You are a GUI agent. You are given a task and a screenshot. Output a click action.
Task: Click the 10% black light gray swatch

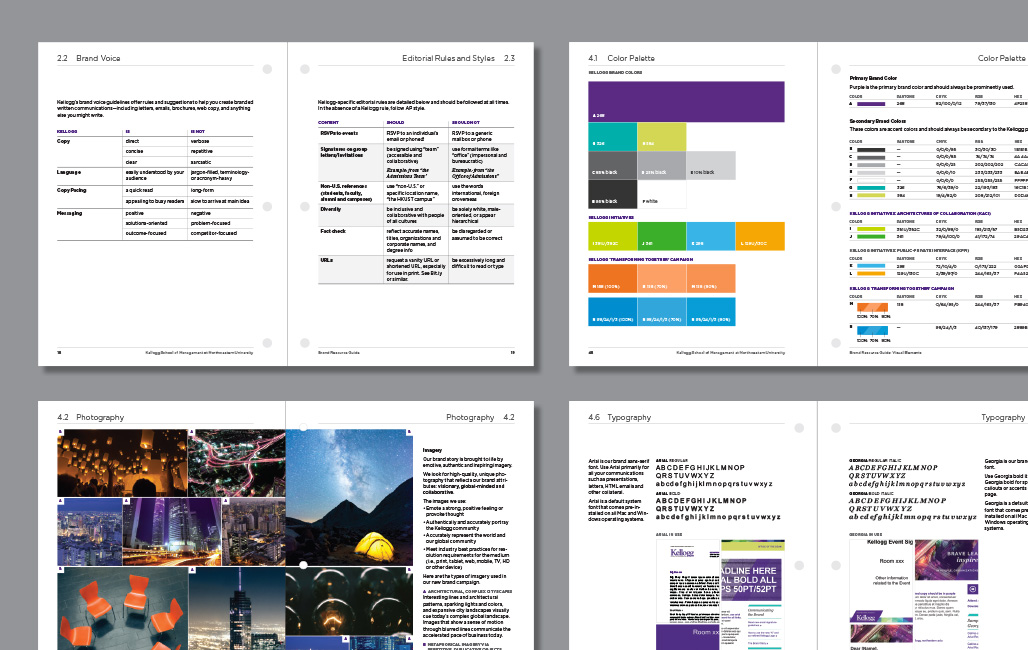(711, 165)
